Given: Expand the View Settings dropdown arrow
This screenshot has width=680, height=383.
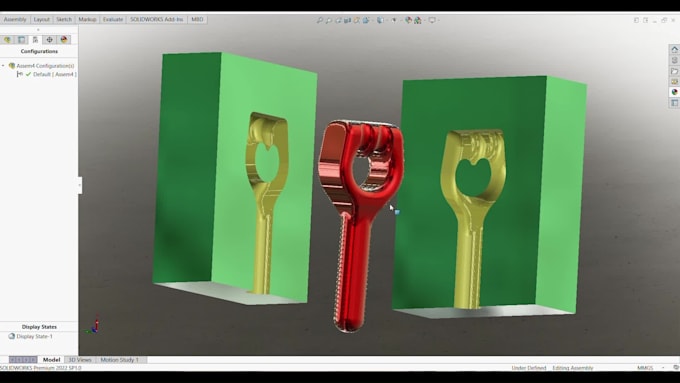Looking at the screenshot, I should coord(438,20).
